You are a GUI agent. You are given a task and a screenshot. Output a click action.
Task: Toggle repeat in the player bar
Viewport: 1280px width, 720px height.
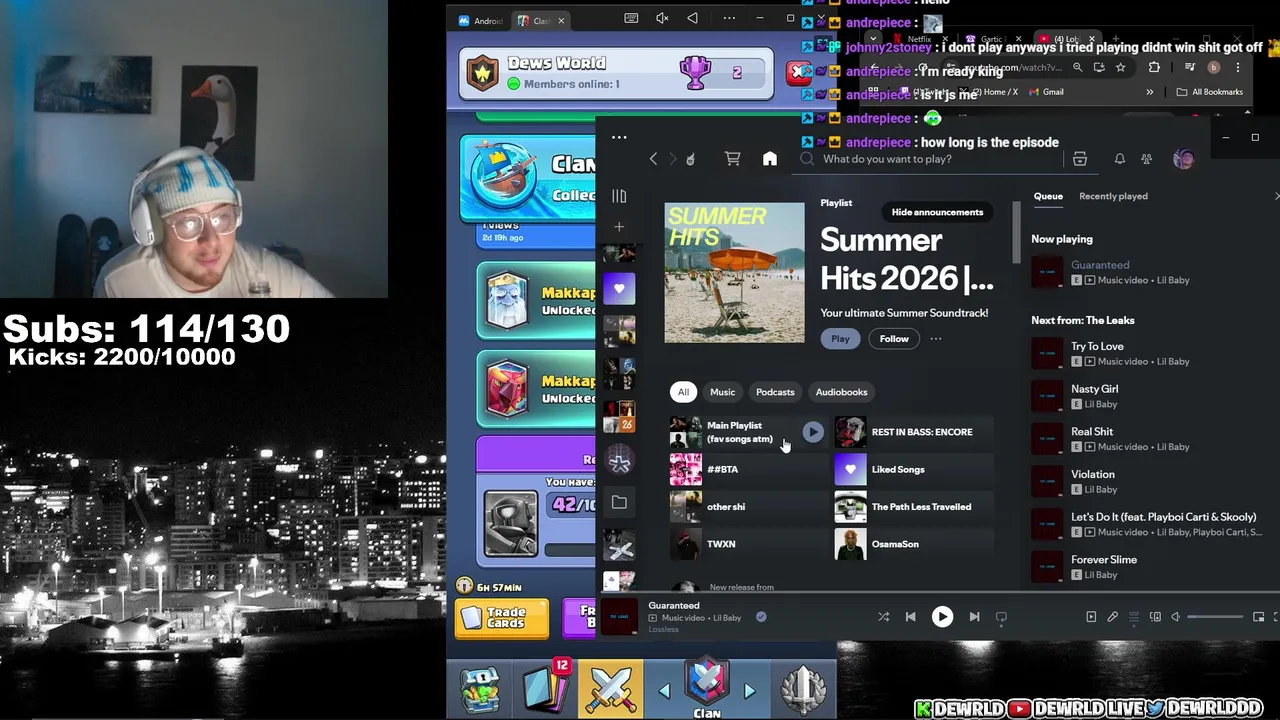pyautogui.click(x=1001, y=617)
